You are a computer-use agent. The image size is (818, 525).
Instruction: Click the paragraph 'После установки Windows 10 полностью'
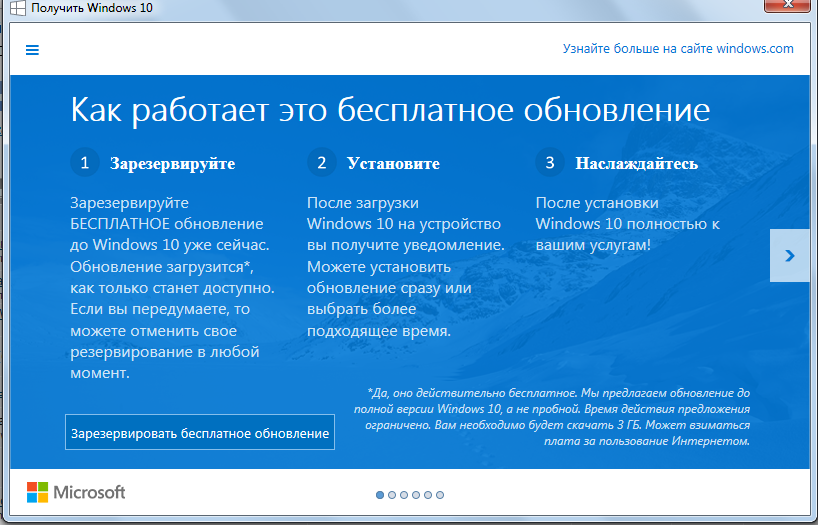point(628,224)
